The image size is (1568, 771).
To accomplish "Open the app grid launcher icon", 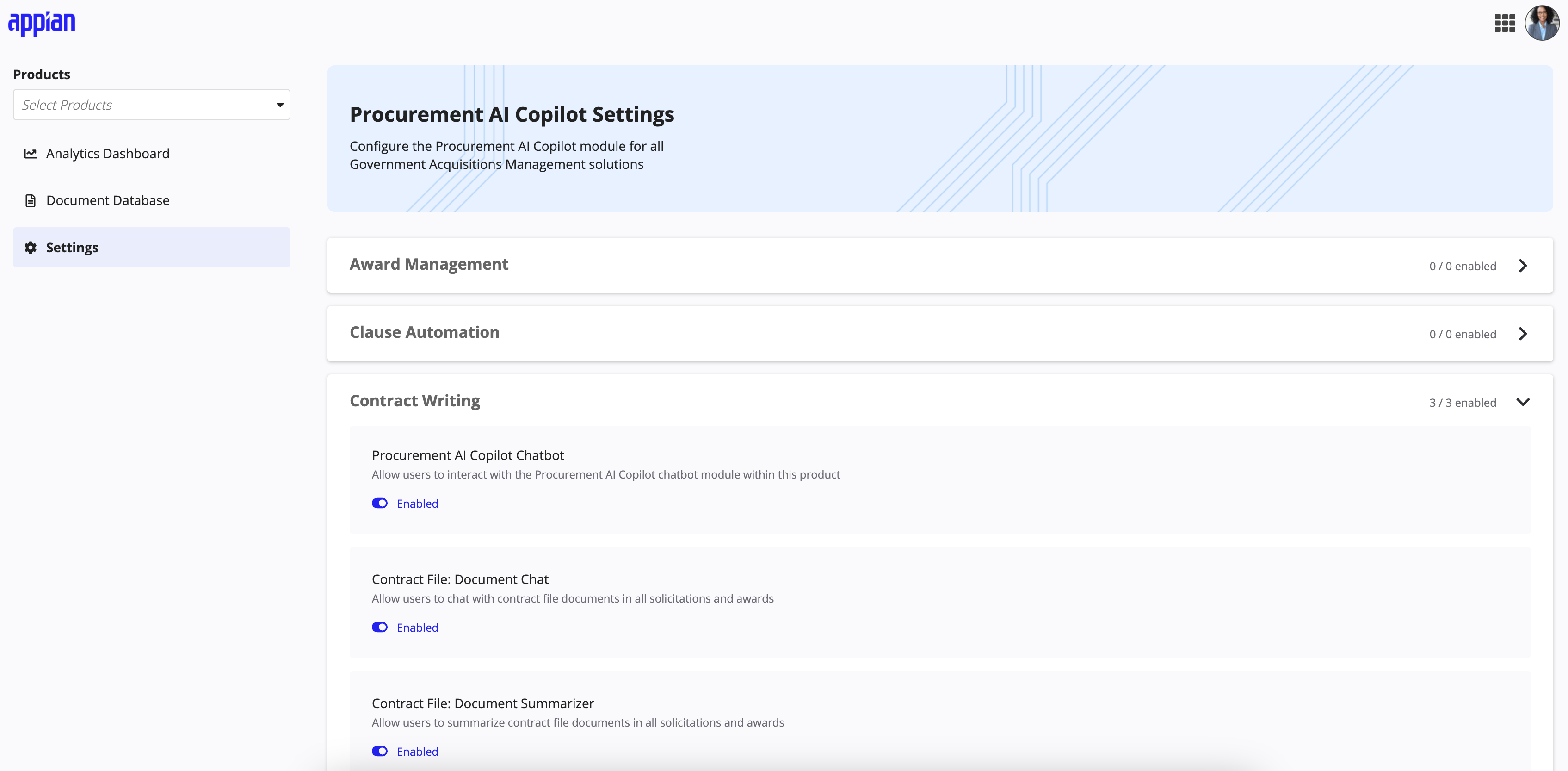I will (1505, 24).
